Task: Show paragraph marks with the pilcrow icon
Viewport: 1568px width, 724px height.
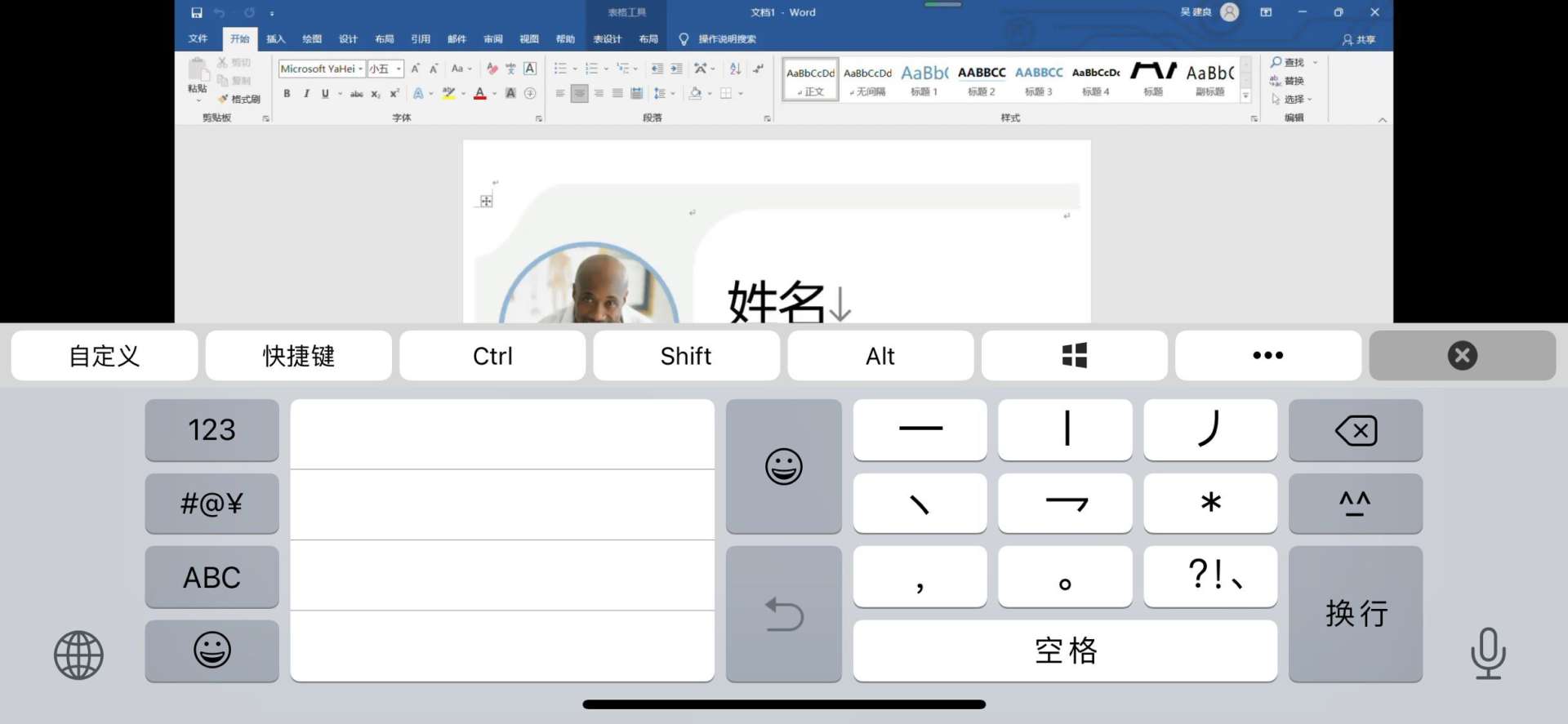Action: pyautogui.click(x=758, y=69)
